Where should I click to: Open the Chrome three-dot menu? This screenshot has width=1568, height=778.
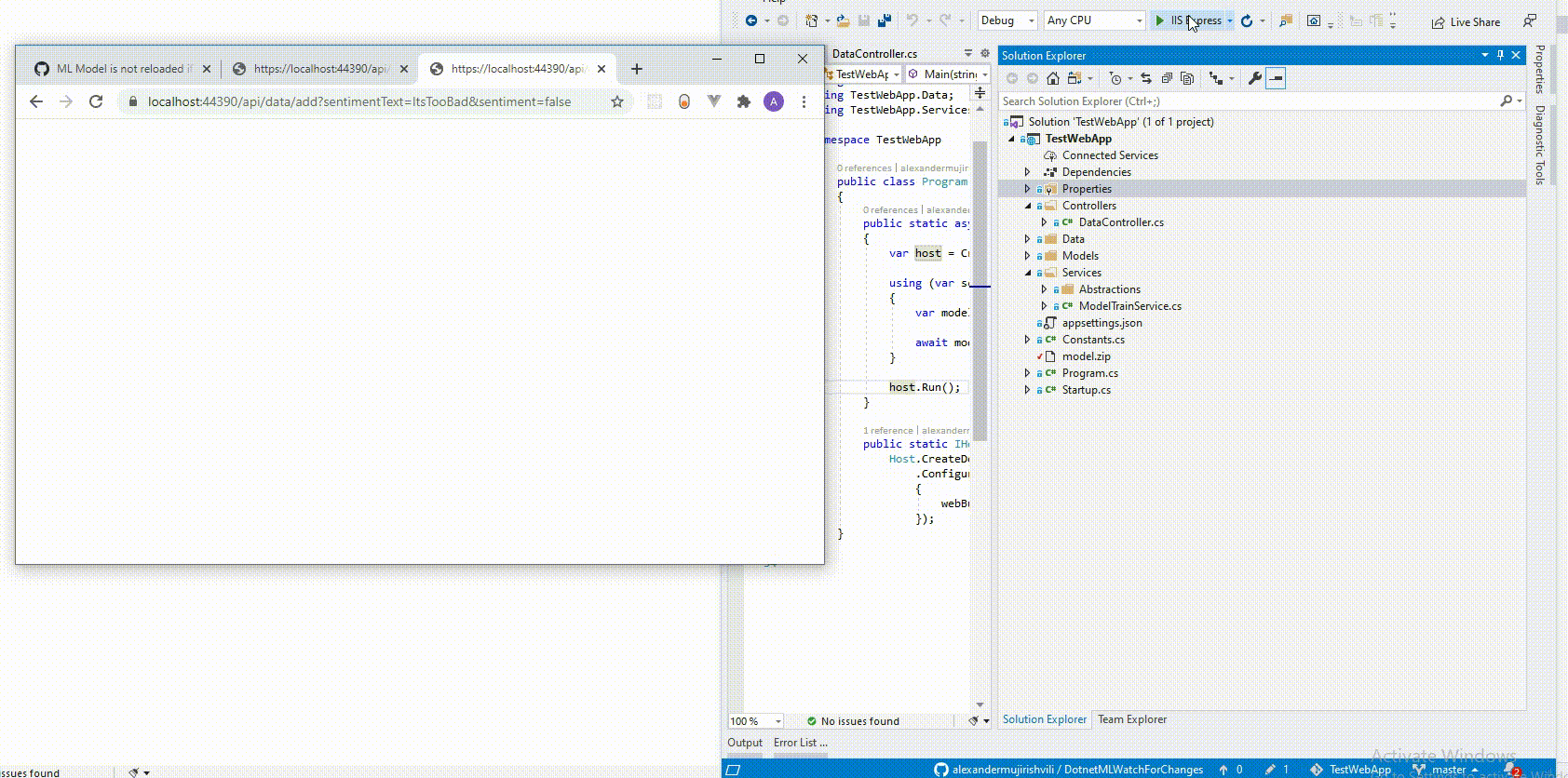[804, 101]
